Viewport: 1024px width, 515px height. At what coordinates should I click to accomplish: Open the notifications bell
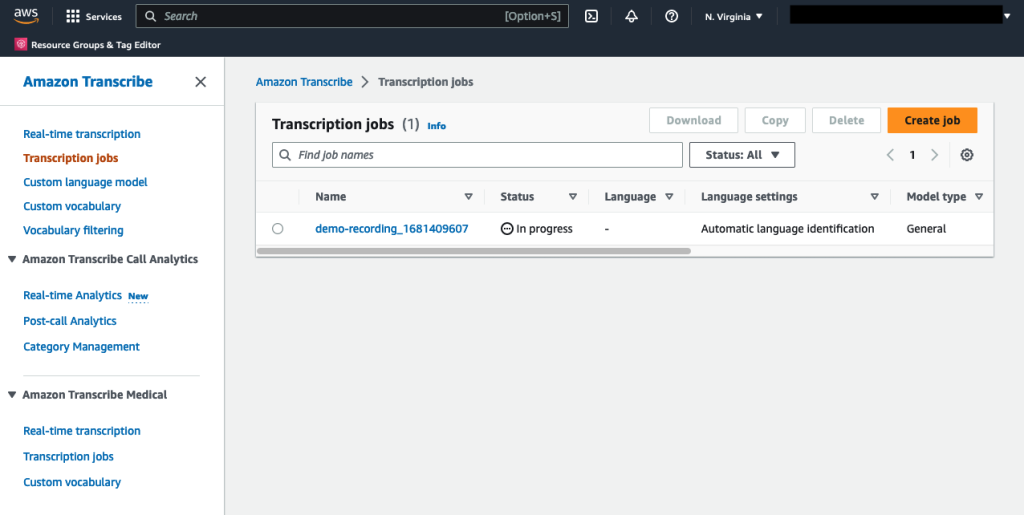click(631, 16)
